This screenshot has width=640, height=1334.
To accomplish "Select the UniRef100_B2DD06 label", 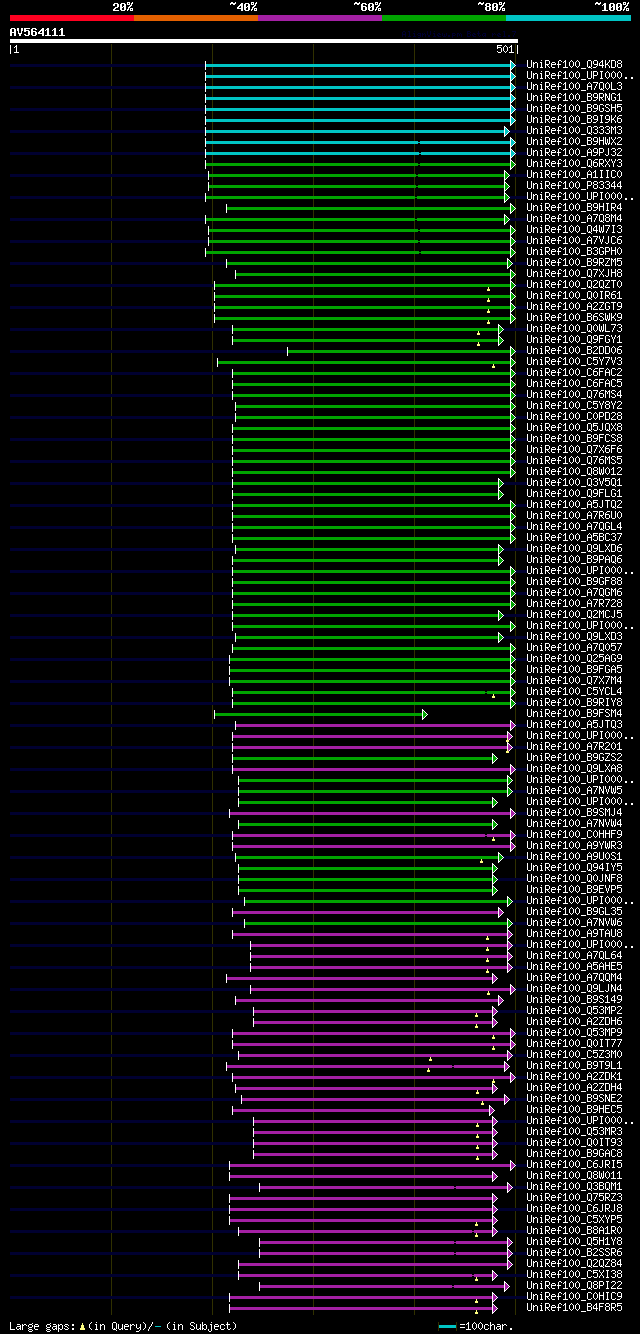I will [x=574, y=350].
